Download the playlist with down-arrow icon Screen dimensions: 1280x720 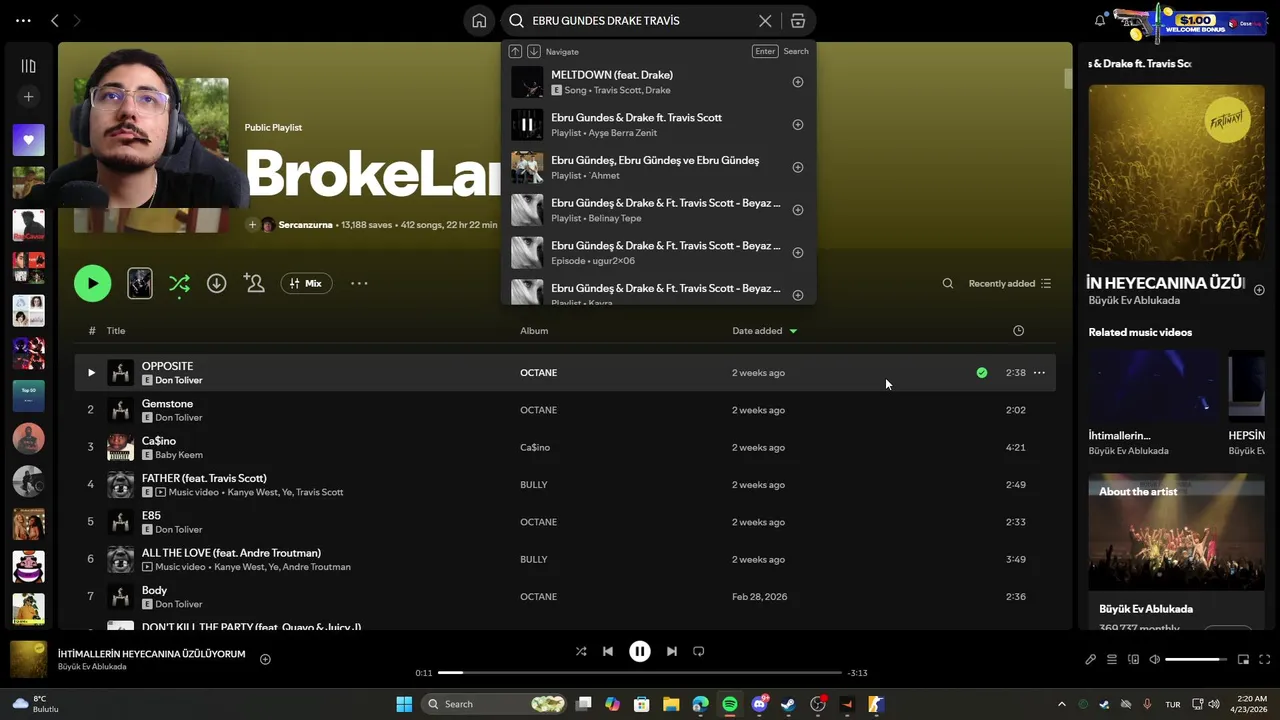click(x=216, y=284)
